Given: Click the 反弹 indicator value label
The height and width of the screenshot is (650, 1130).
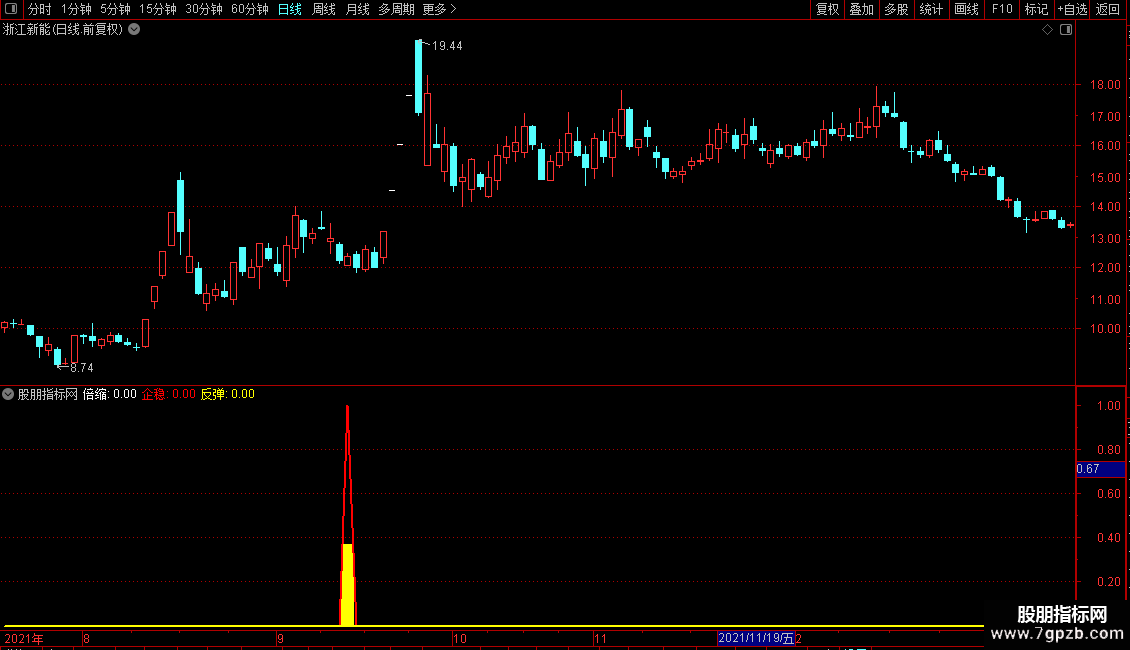Looking at the screenshot, I should pos(228,394).
